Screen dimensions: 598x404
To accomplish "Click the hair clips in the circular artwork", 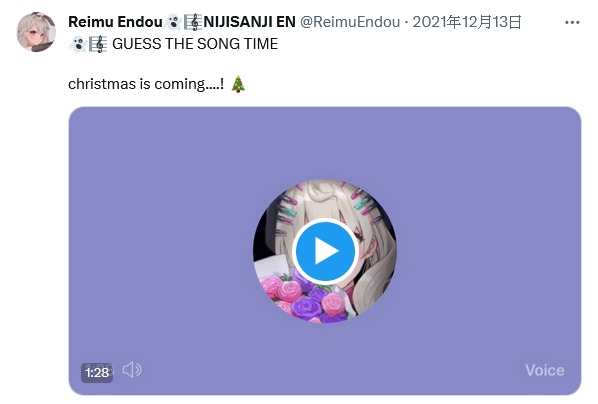I will pyautogui.click(x=362, y=206).
